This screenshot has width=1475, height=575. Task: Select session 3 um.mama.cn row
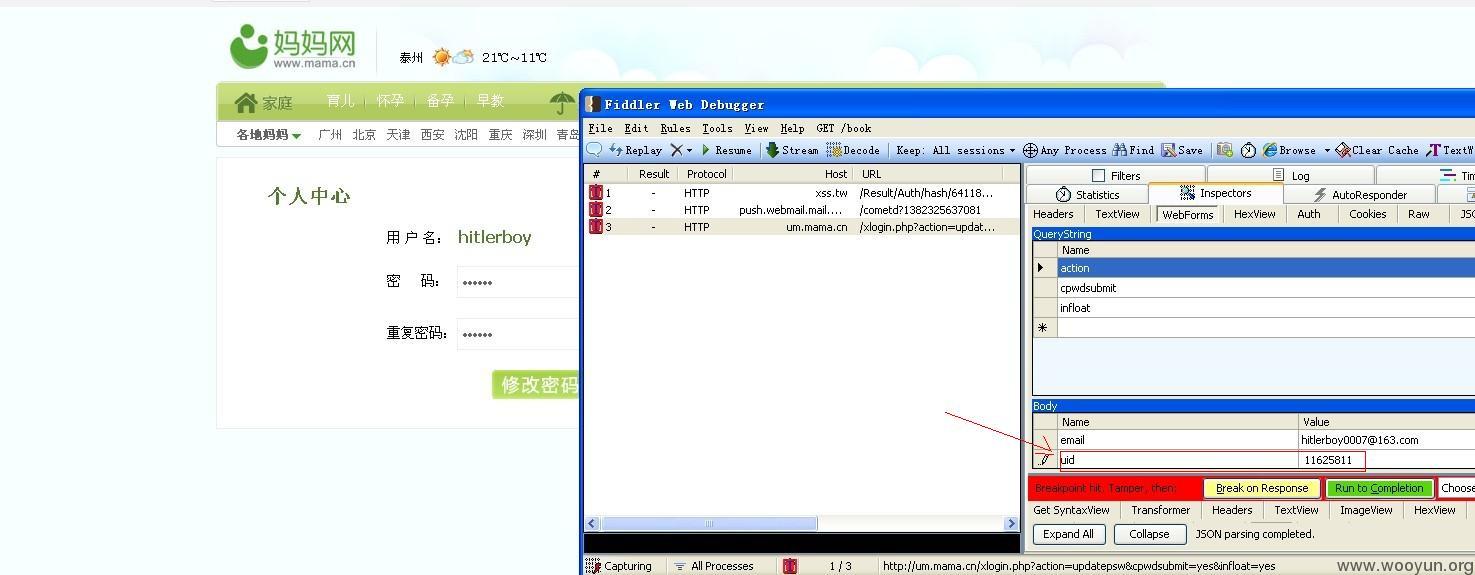point(802,227)
